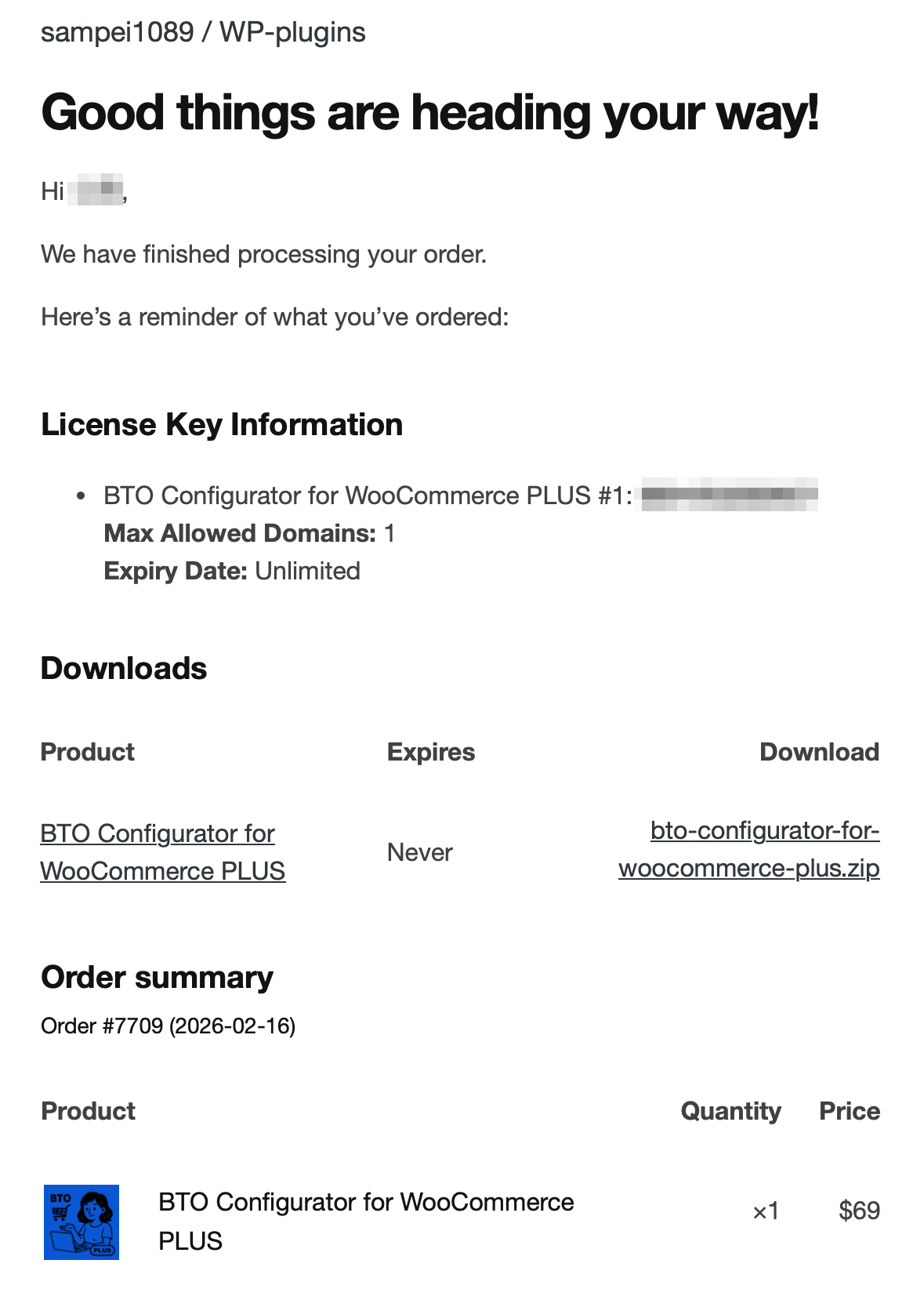The image size is (924, 1289).
Task: Click the blurred recipient name after Hi
Action: click(96, 191)
